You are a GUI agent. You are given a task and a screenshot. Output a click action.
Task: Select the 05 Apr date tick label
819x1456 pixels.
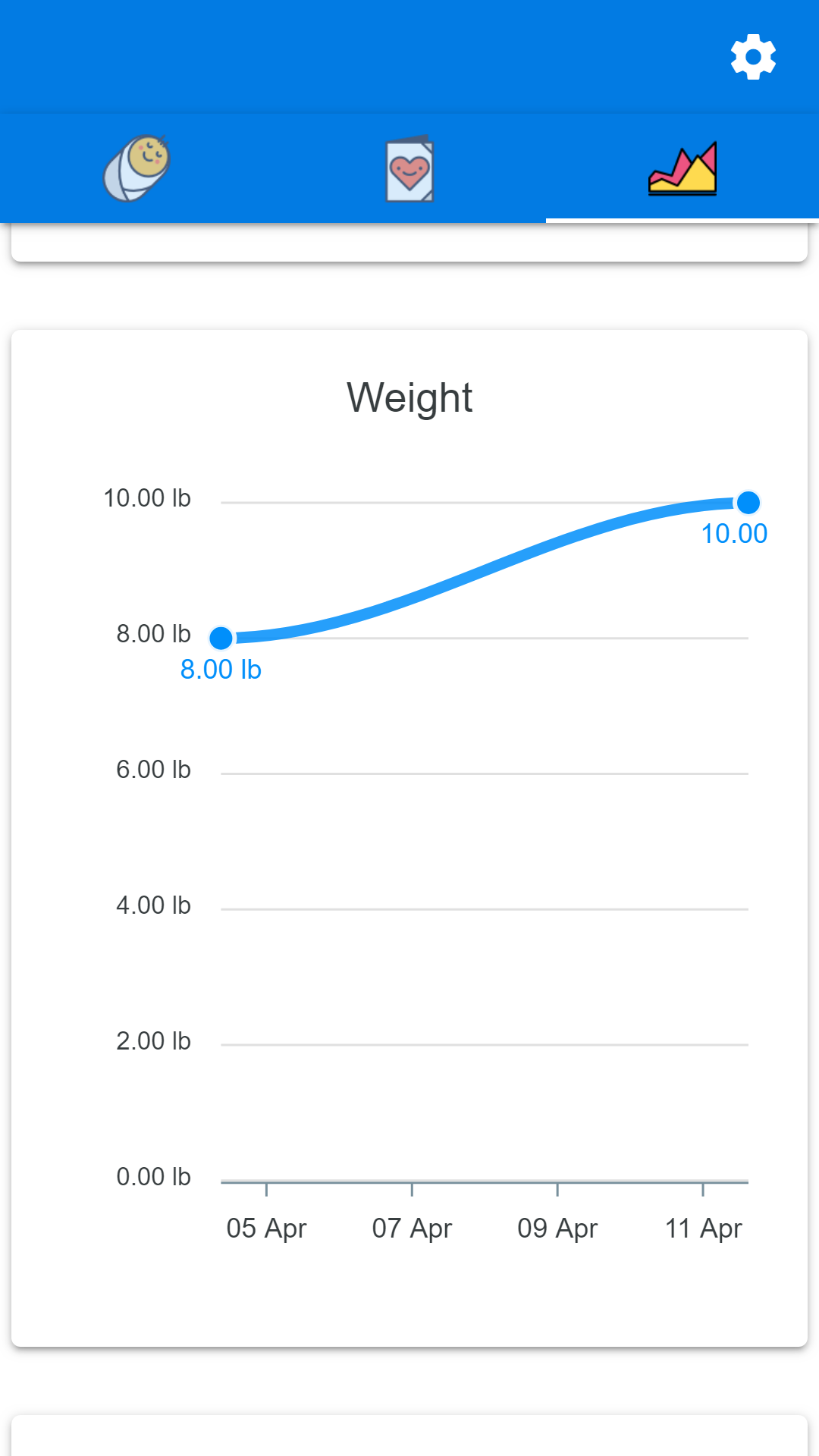point(266,1228)
